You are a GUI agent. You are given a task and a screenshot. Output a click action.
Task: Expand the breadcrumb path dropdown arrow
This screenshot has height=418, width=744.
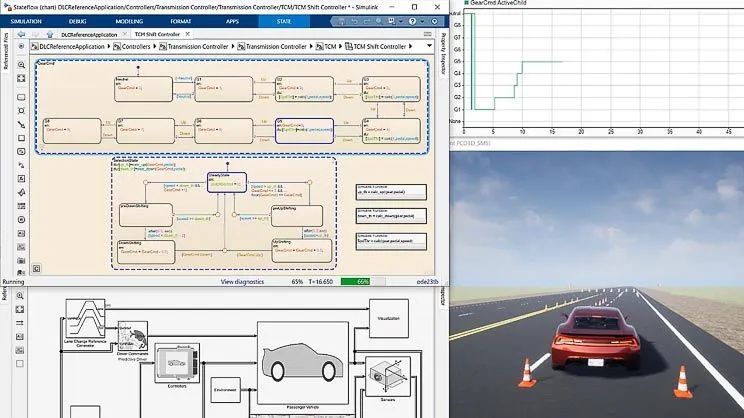point(429,47)
